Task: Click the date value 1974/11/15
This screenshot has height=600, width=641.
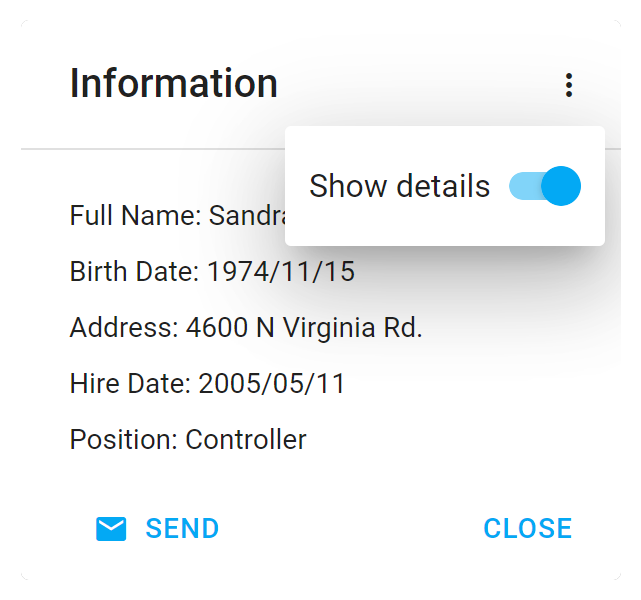Action: 281,271
